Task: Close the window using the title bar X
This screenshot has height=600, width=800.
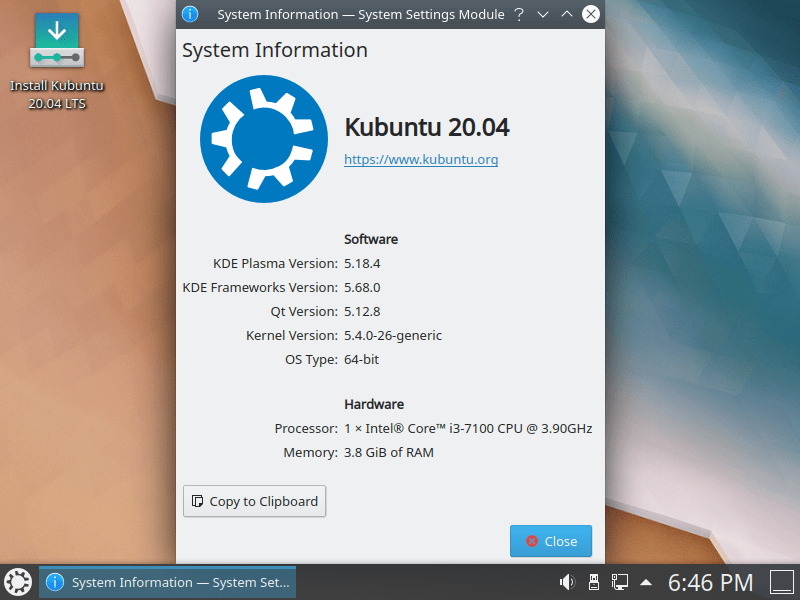Action: (591, 14)
